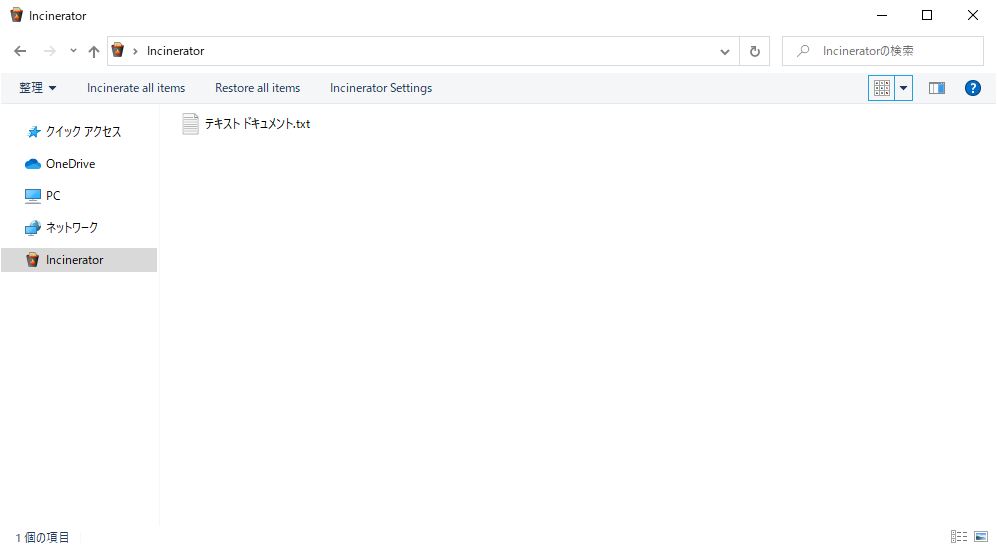The width and height of the screenshot is (997, 550).
Task: Open help with the question mark icon
Action: pyautogui.click(x=973, y=88)
